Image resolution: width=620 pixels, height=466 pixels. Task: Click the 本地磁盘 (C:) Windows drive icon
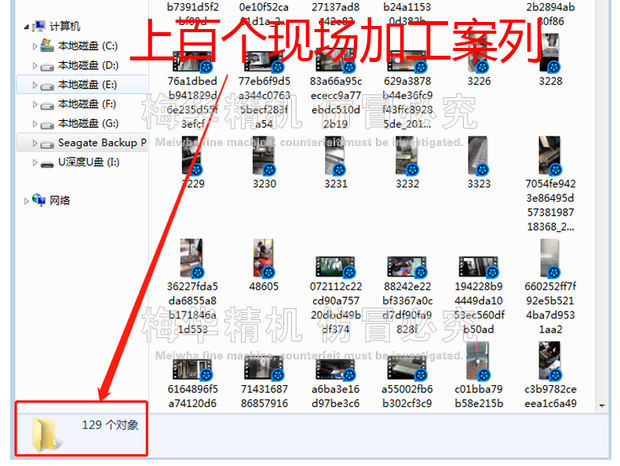(47, 46)
